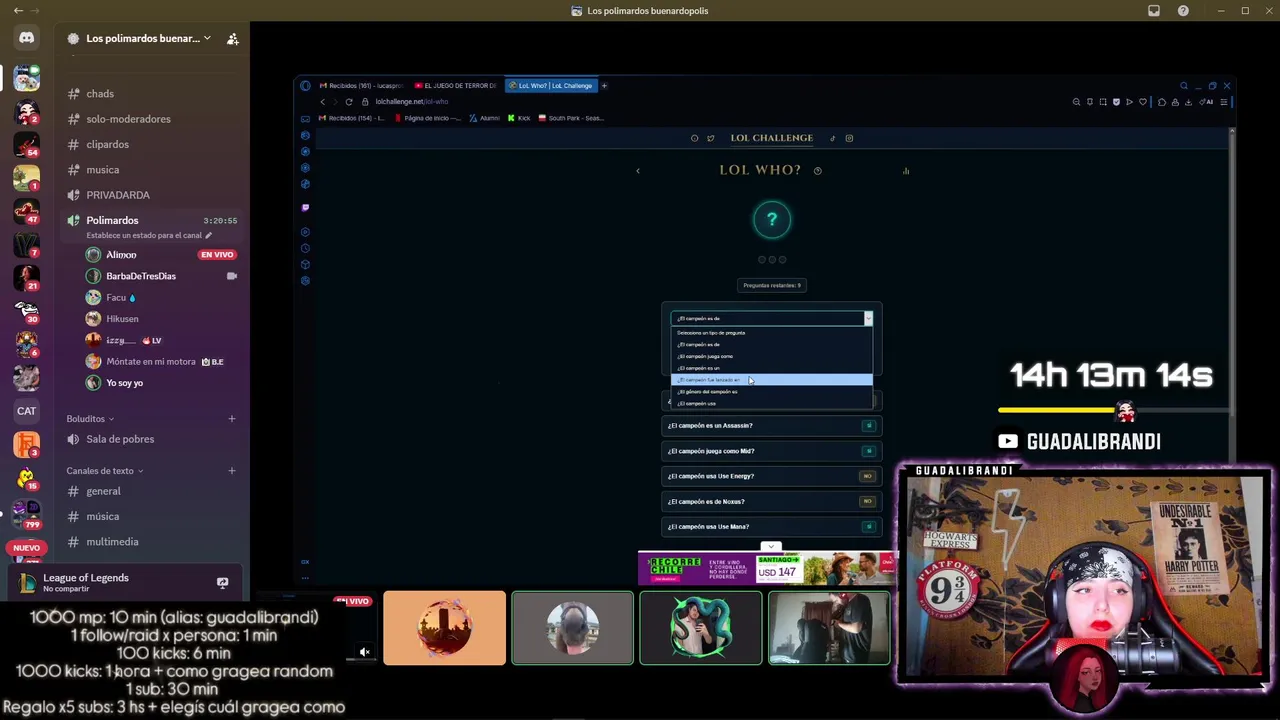Switch to Recibidos (161) browser tab
The image size is (1280, 720).
(361, 86)
